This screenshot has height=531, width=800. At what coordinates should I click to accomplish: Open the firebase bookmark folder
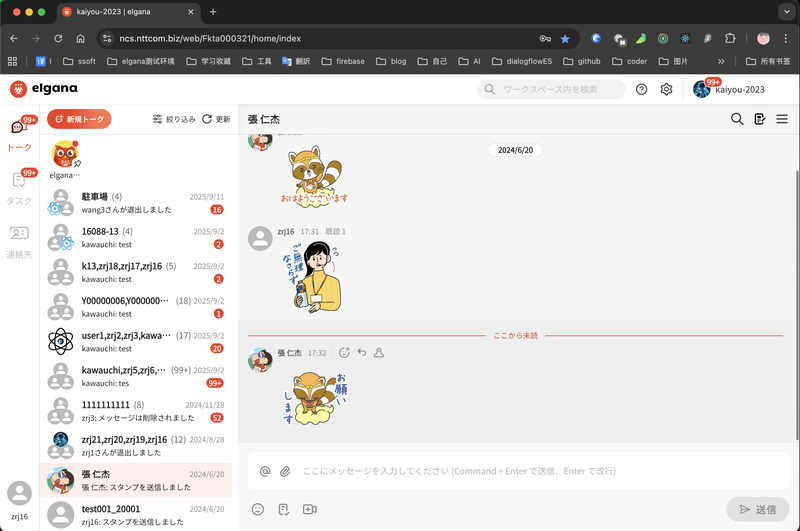tap(343, 61)
